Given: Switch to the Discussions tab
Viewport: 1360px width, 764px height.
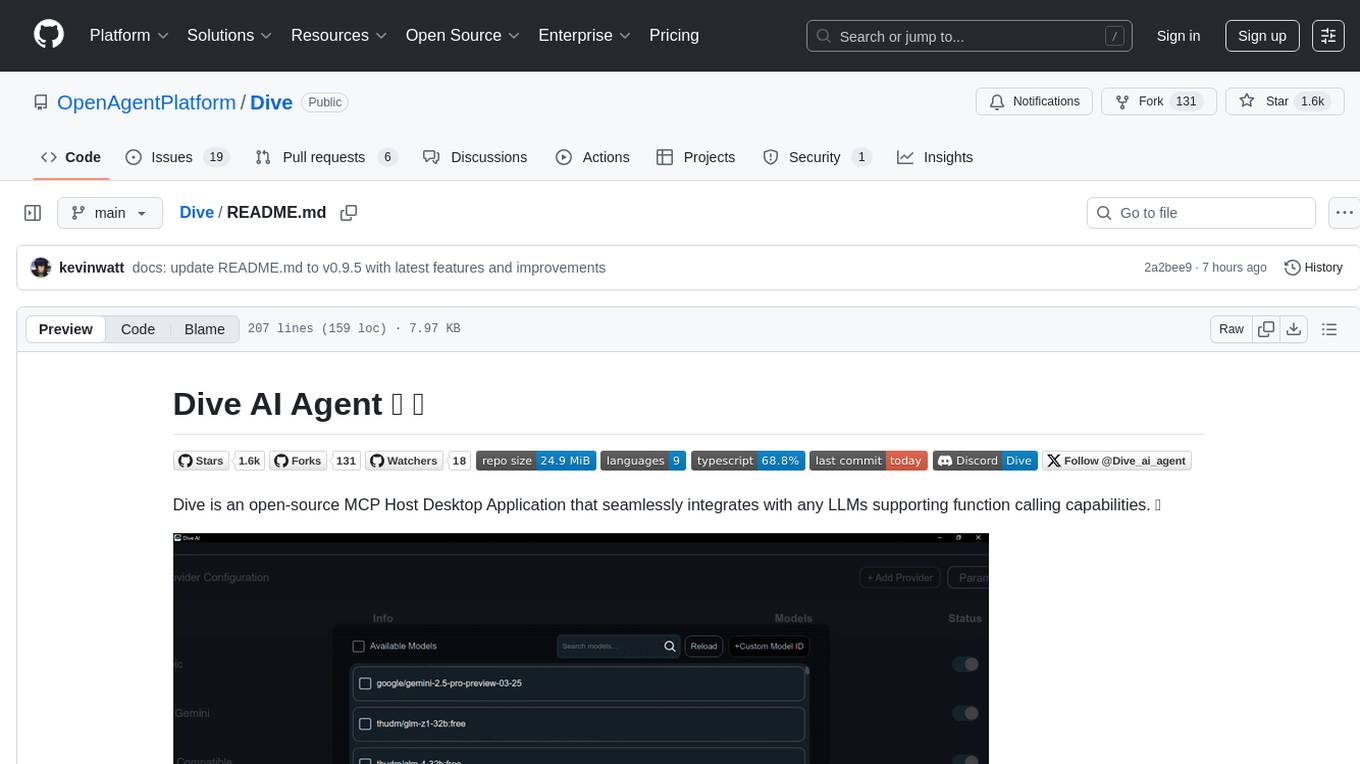Looking at the screenshot, I should 475,157.
